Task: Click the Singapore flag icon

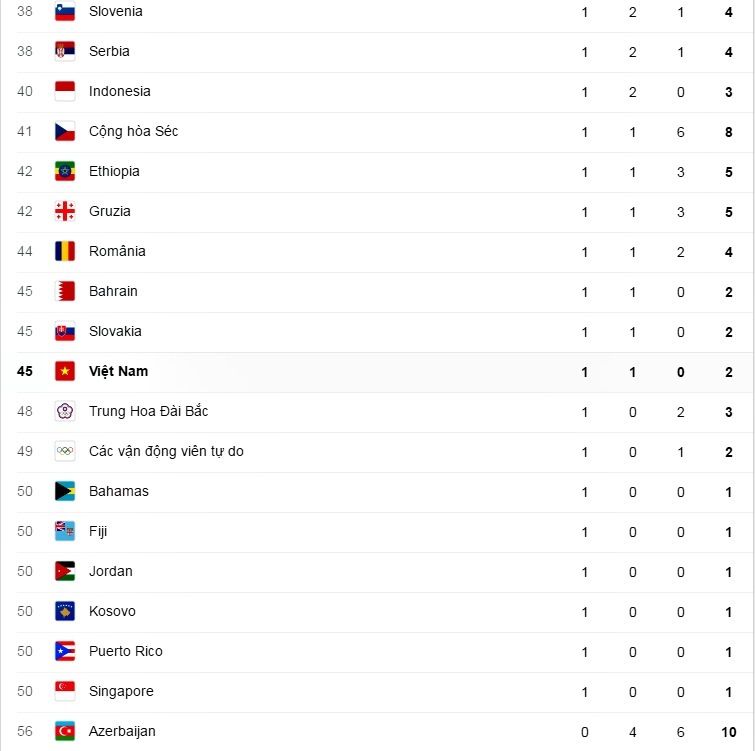Action: 65,692
